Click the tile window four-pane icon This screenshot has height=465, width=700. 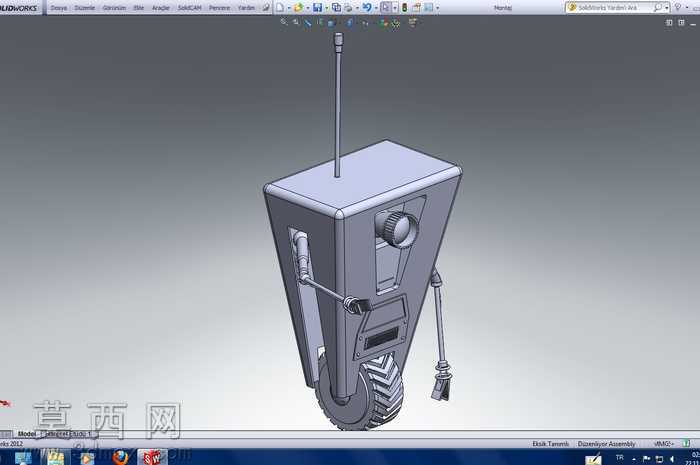pos(681,22)
